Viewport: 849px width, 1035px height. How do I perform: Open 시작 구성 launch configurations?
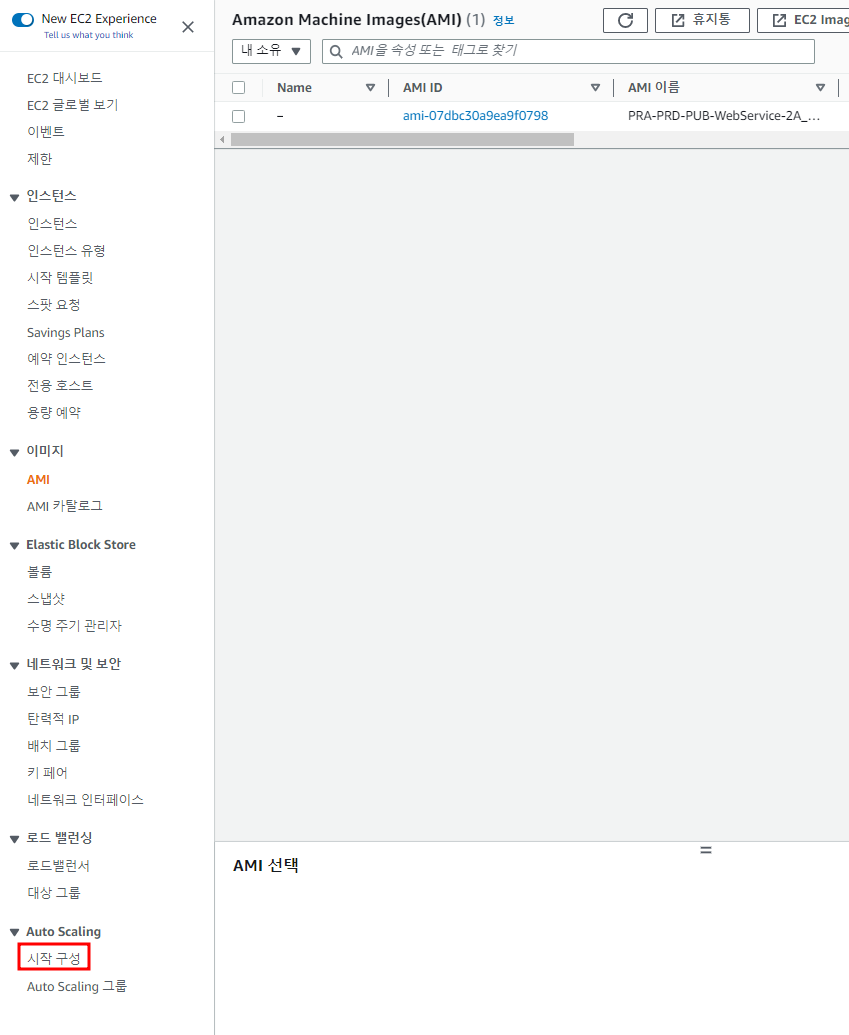tap(53, 958)
